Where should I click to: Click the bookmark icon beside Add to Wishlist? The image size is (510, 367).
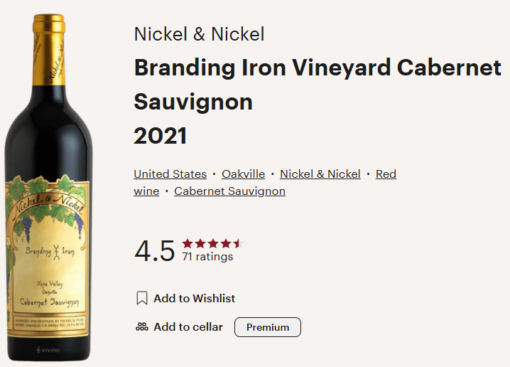(142, 298)
